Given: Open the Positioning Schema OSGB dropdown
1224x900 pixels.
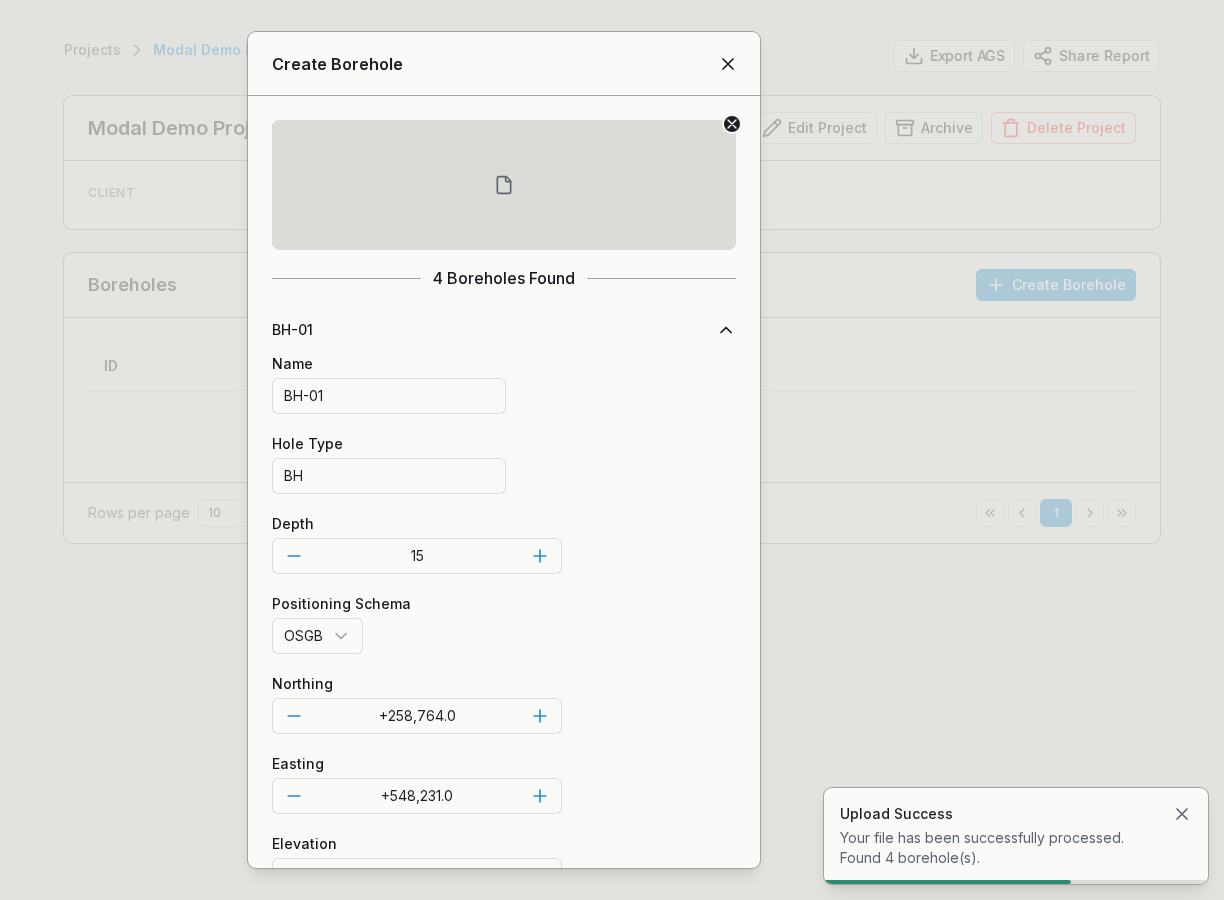Looking at the screenshot, I should (x=317, y=636).
